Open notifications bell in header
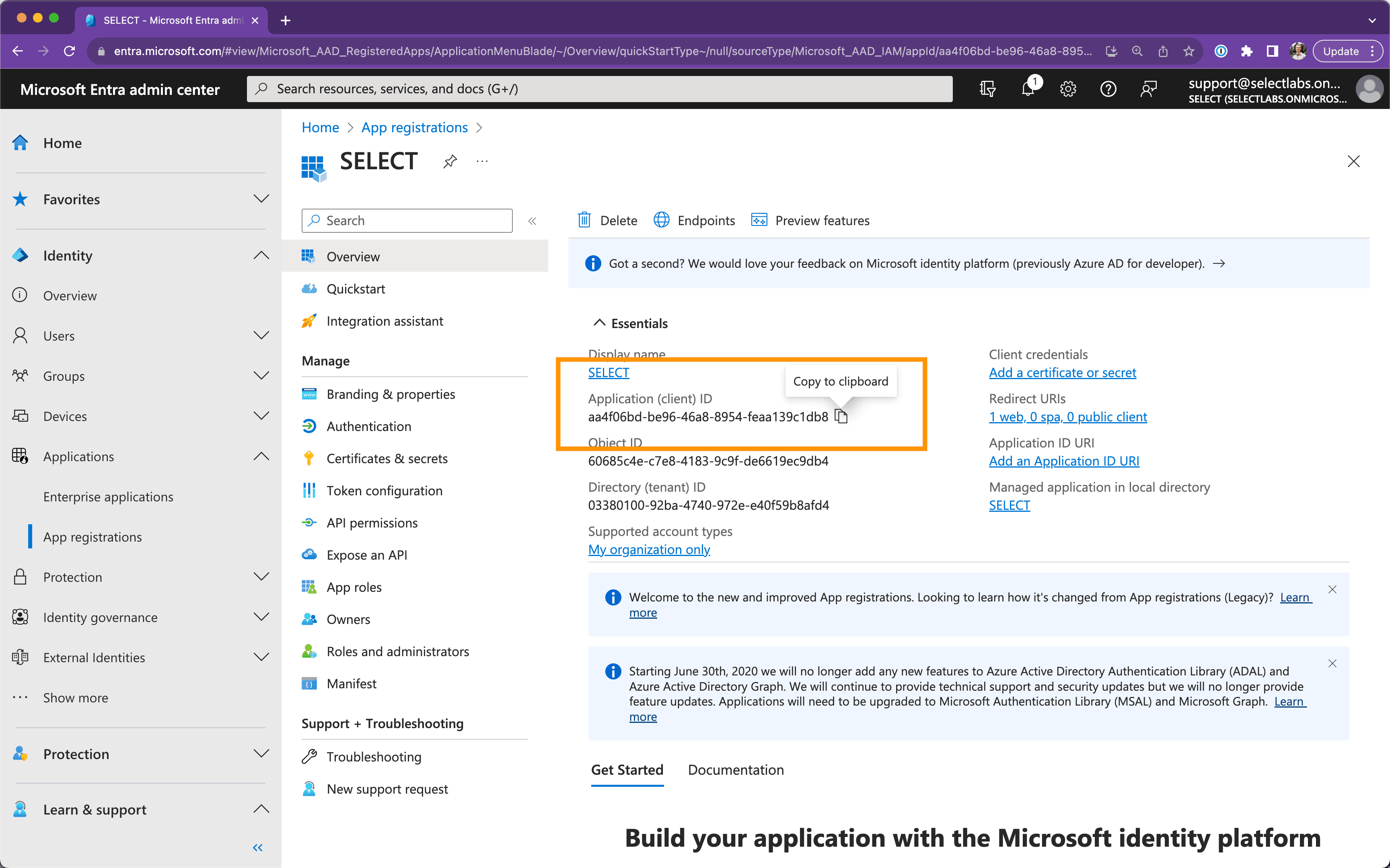 tap(1028, 89)
